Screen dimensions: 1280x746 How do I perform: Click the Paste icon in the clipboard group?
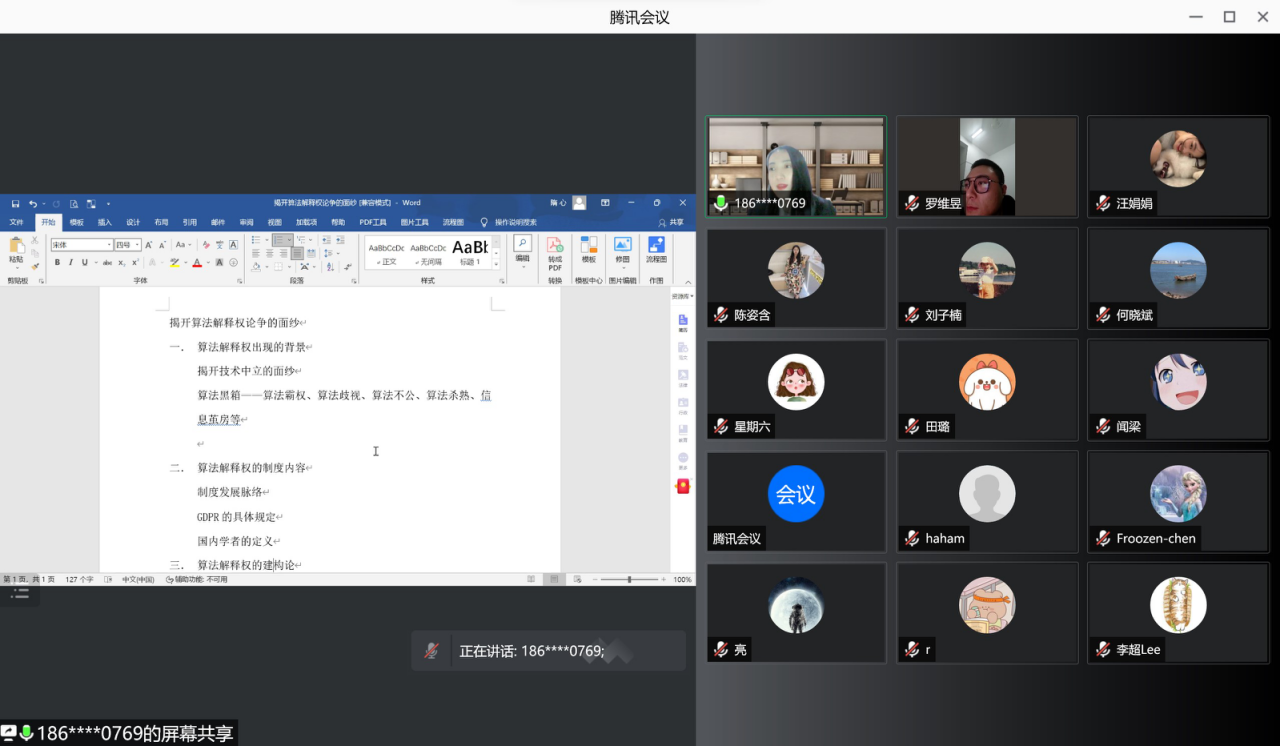pyautogui.click(x=16, y=248)
